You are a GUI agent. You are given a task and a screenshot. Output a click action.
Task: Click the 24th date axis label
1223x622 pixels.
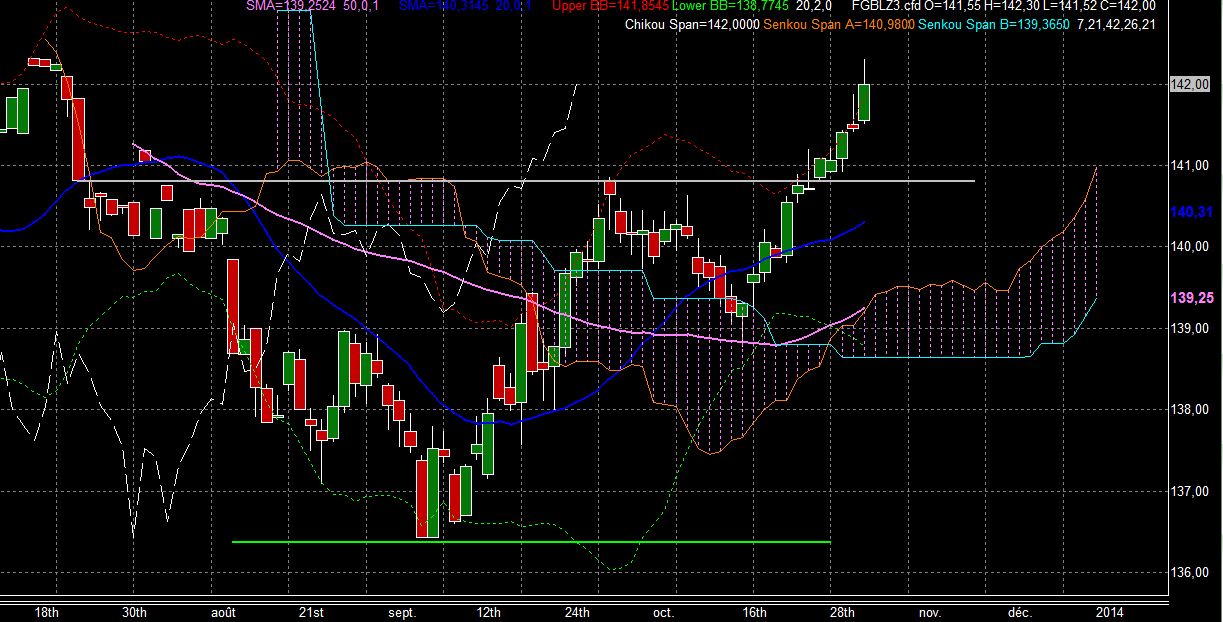[x=577, y=612]
